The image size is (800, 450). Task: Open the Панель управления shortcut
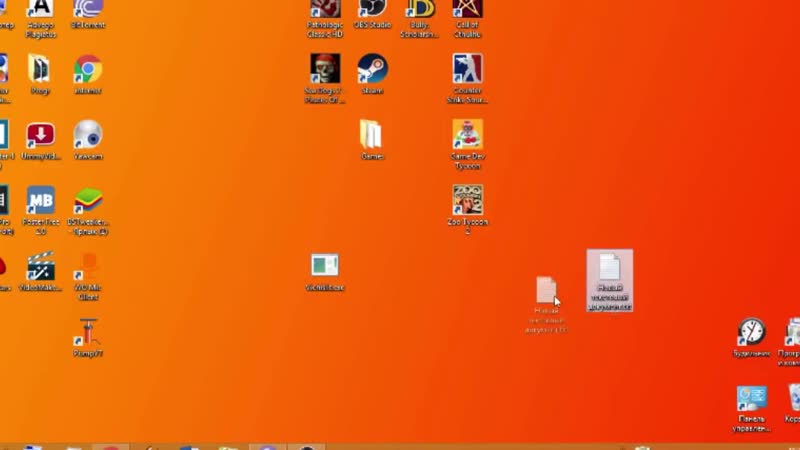(752, 409)
